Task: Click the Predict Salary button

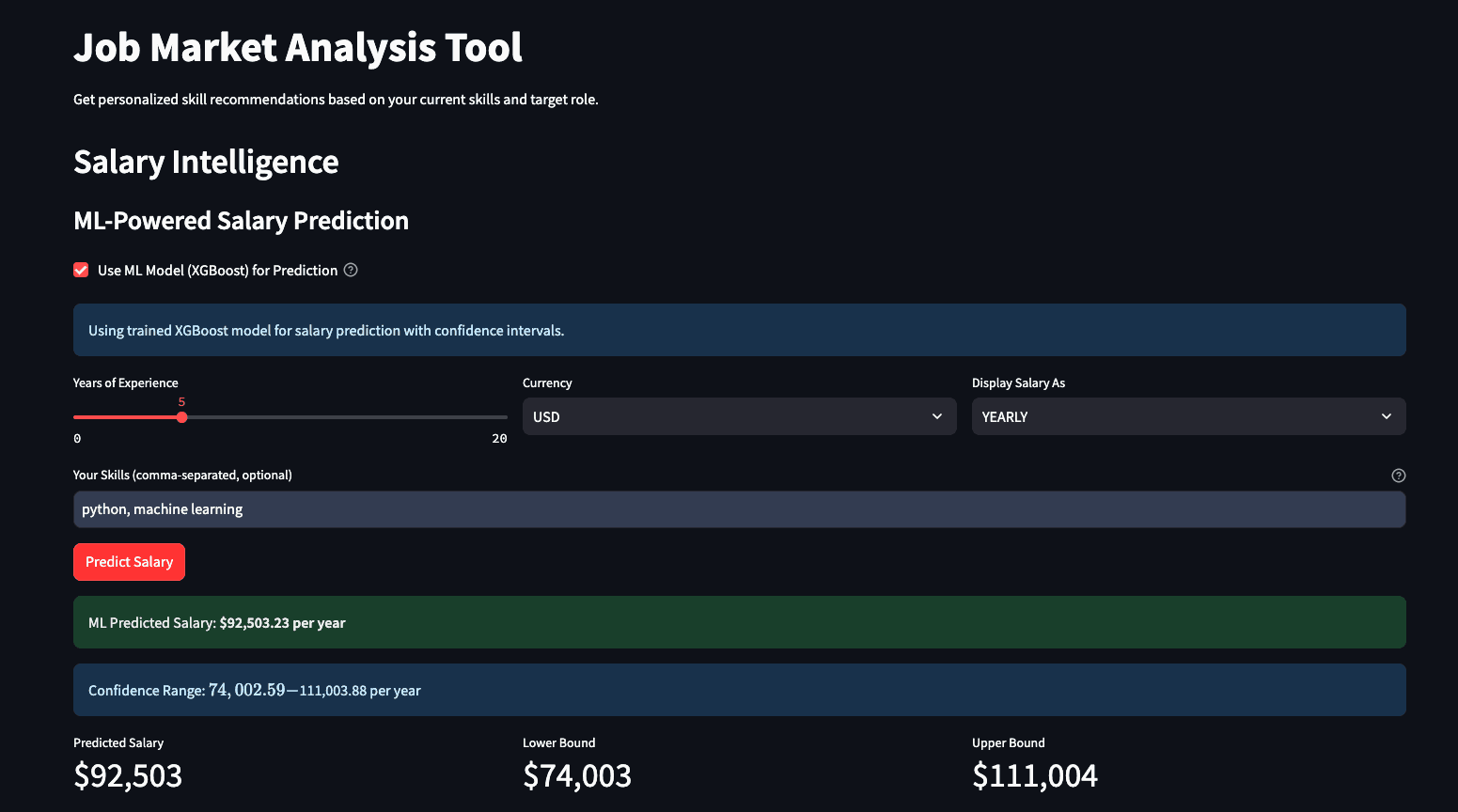Action: pyautogui.click(x=130, y=562)
